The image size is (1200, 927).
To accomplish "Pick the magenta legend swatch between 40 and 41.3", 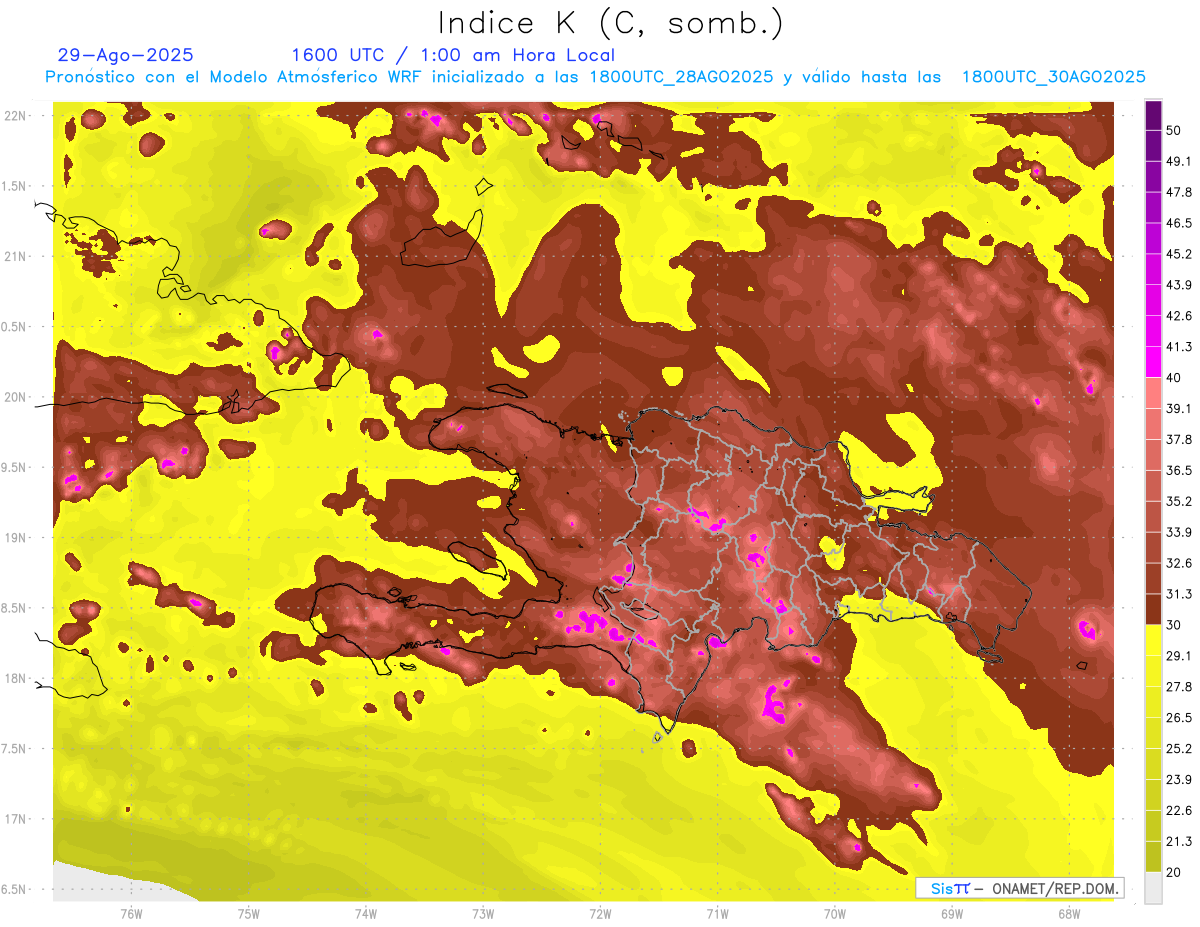I will (1153, 362).
